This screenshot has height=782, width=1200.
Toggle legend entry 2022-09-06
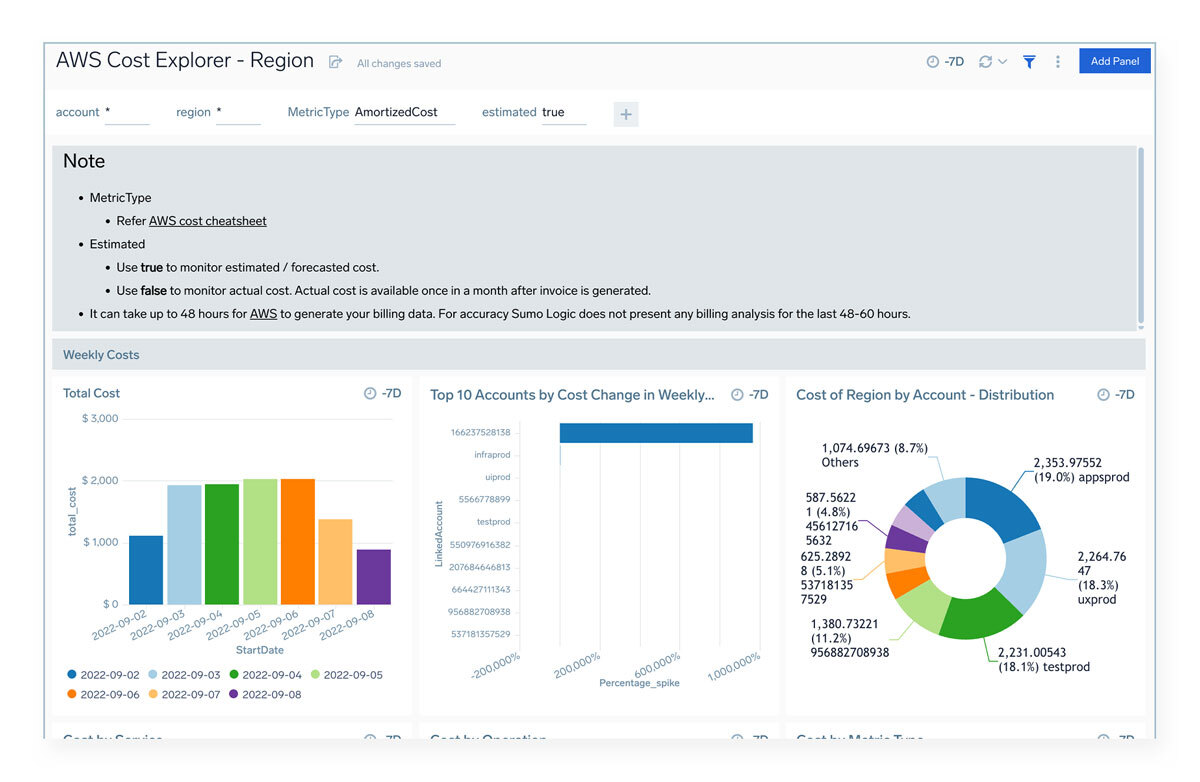(104, 694)
